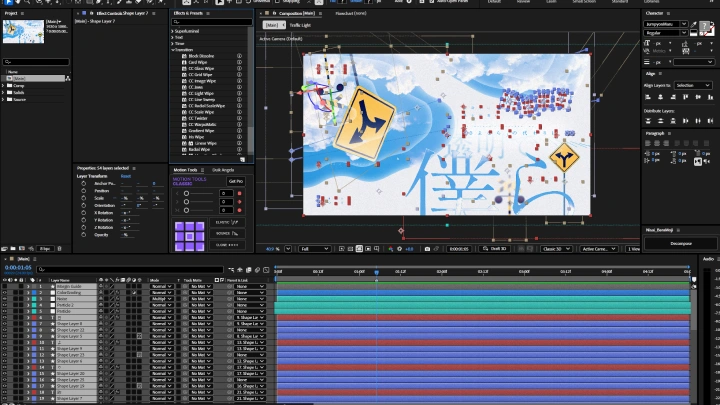Click the Anchor Point stopwatch icon
The image size is (720, 405).
coord(84,183)
